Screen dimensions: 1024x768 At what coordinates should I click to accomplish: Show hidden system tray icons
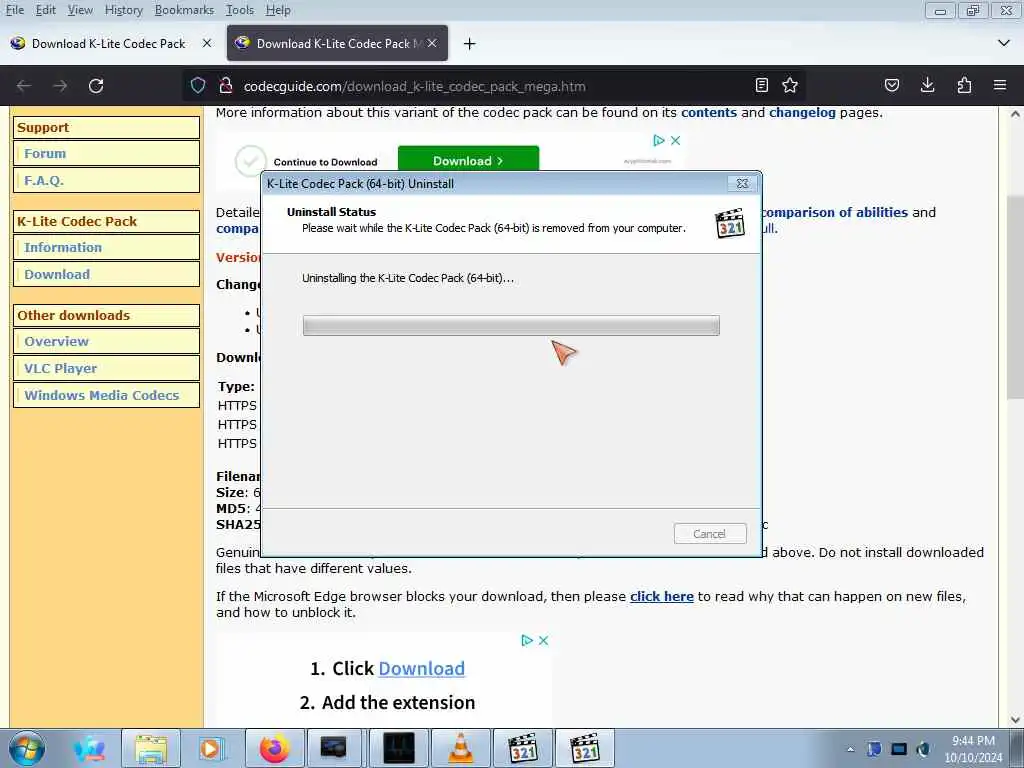850,749
